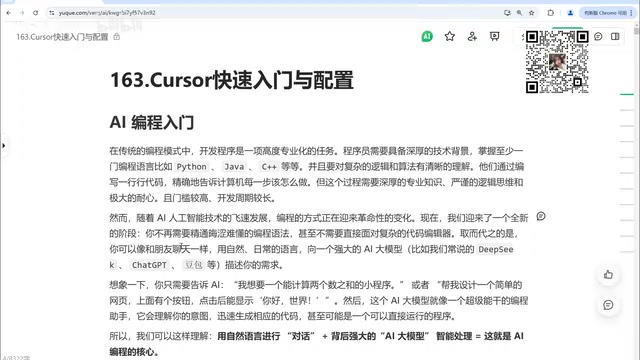Open the inline comment on the 然而 paragraph
640x360 pixels.
[541, 216]
